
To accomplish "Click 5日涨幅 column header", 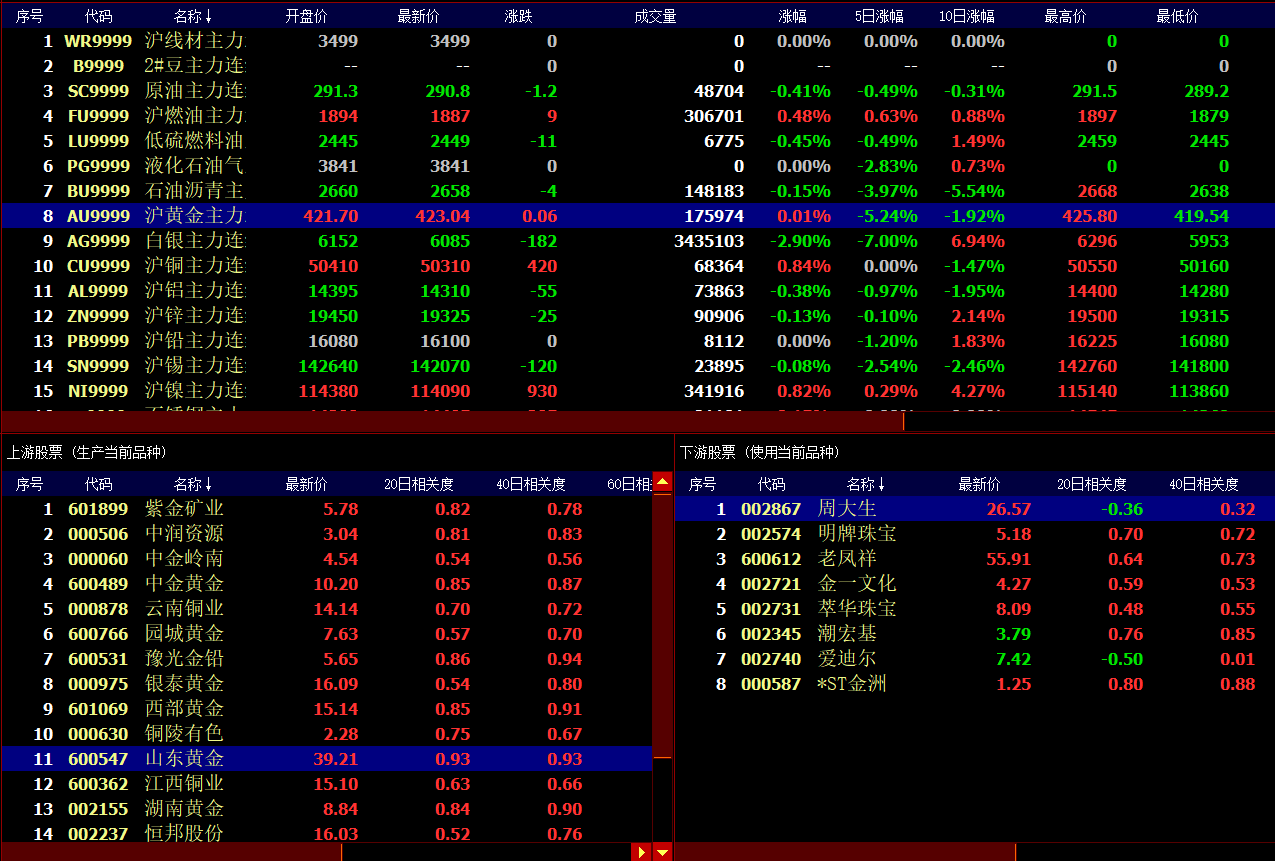I will [x=878, y=17].
